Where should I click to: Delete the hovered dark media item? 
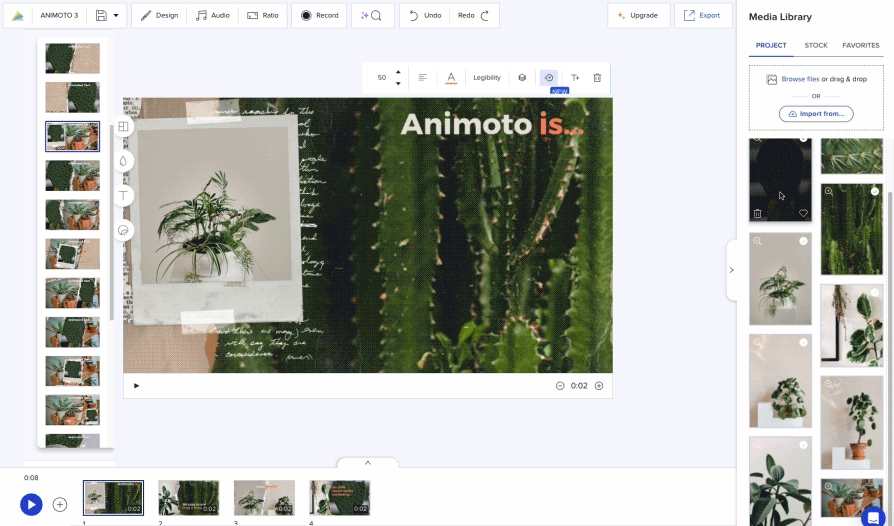tap(757, 214)
